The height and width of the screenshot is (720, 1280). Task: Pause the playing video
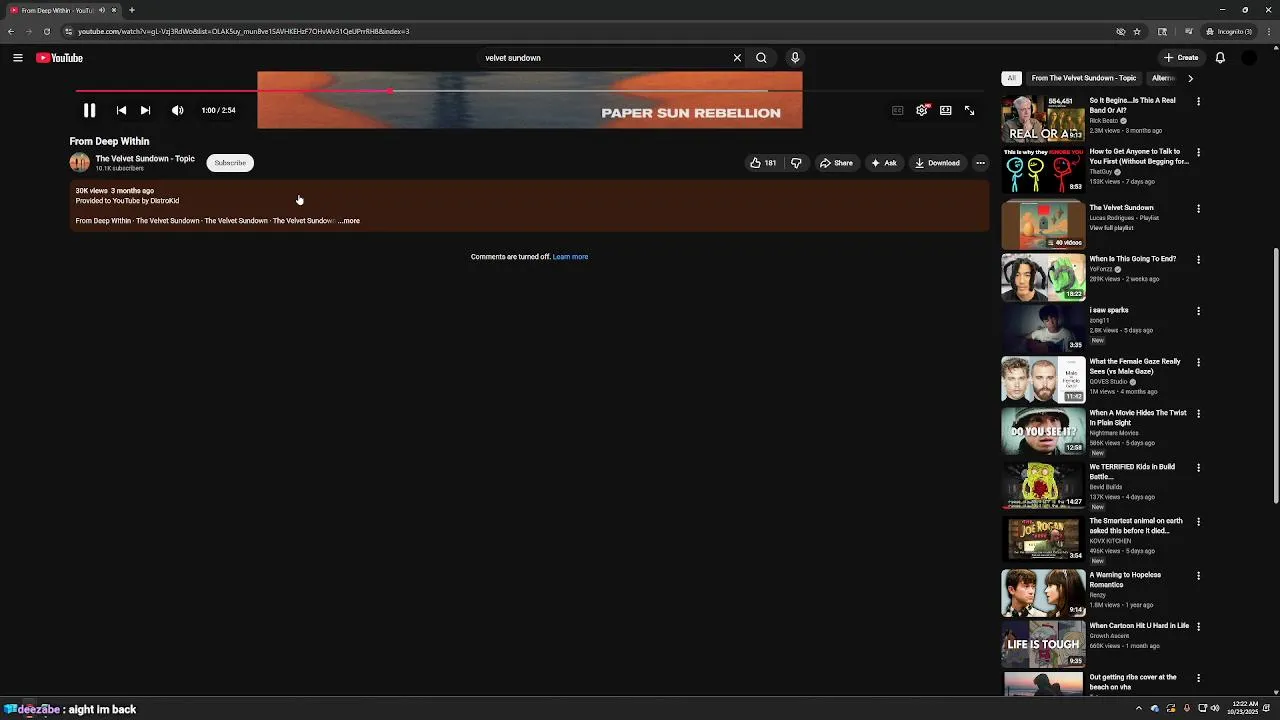click(x=89, y=111)
